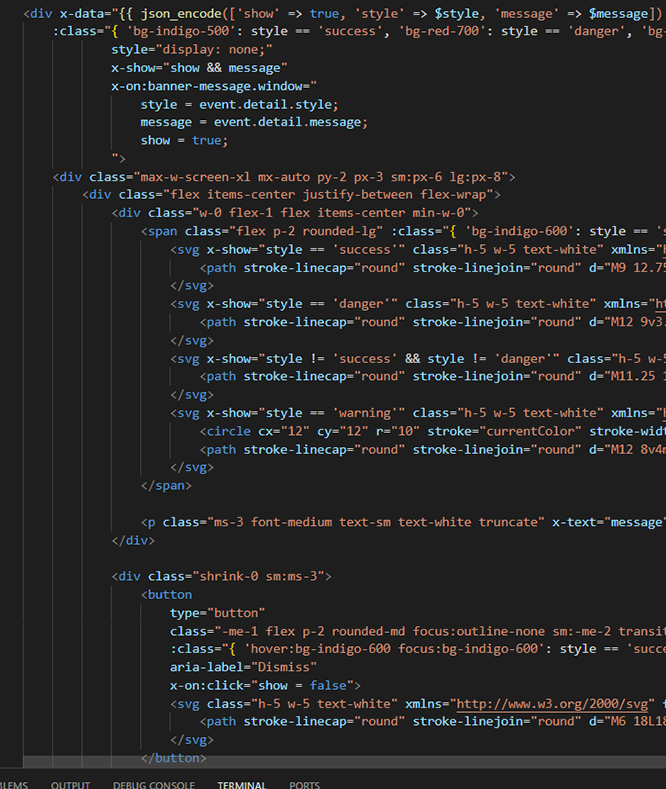The height and width of the screenshot is (789, 666).
Task: Select the TERMINAL panel tab
Action: tap(241, 785)
